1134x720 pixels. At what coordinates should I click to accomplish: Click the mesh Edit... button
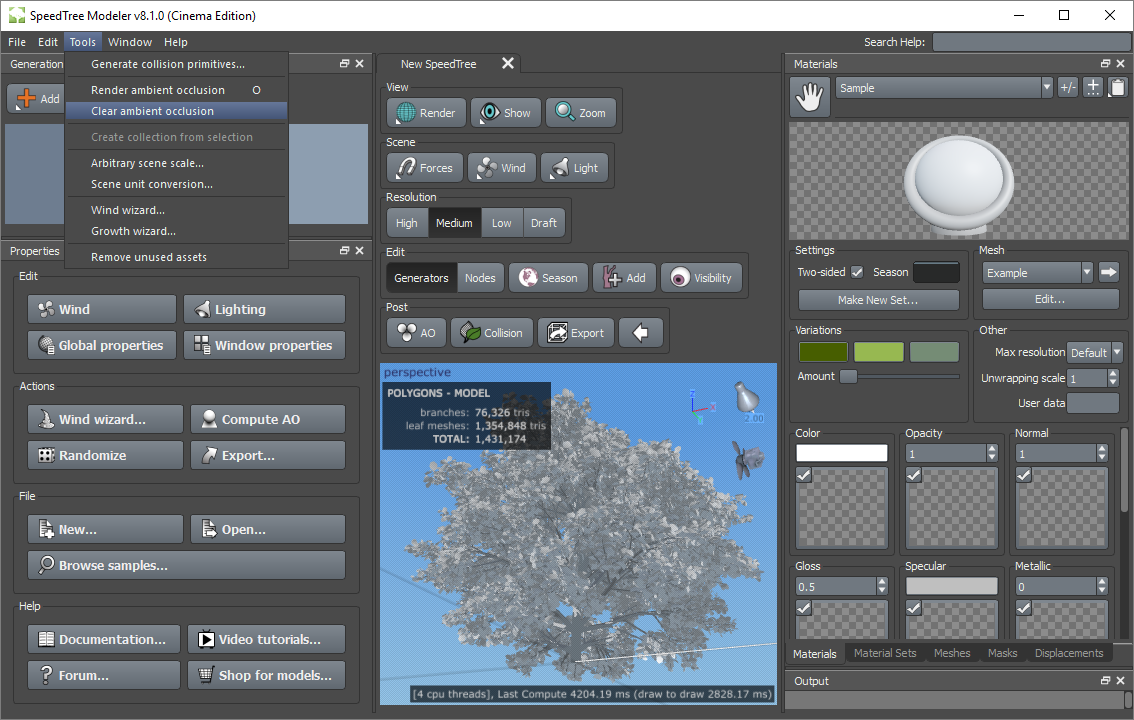pyautogui.click(x=1050, y=299)
